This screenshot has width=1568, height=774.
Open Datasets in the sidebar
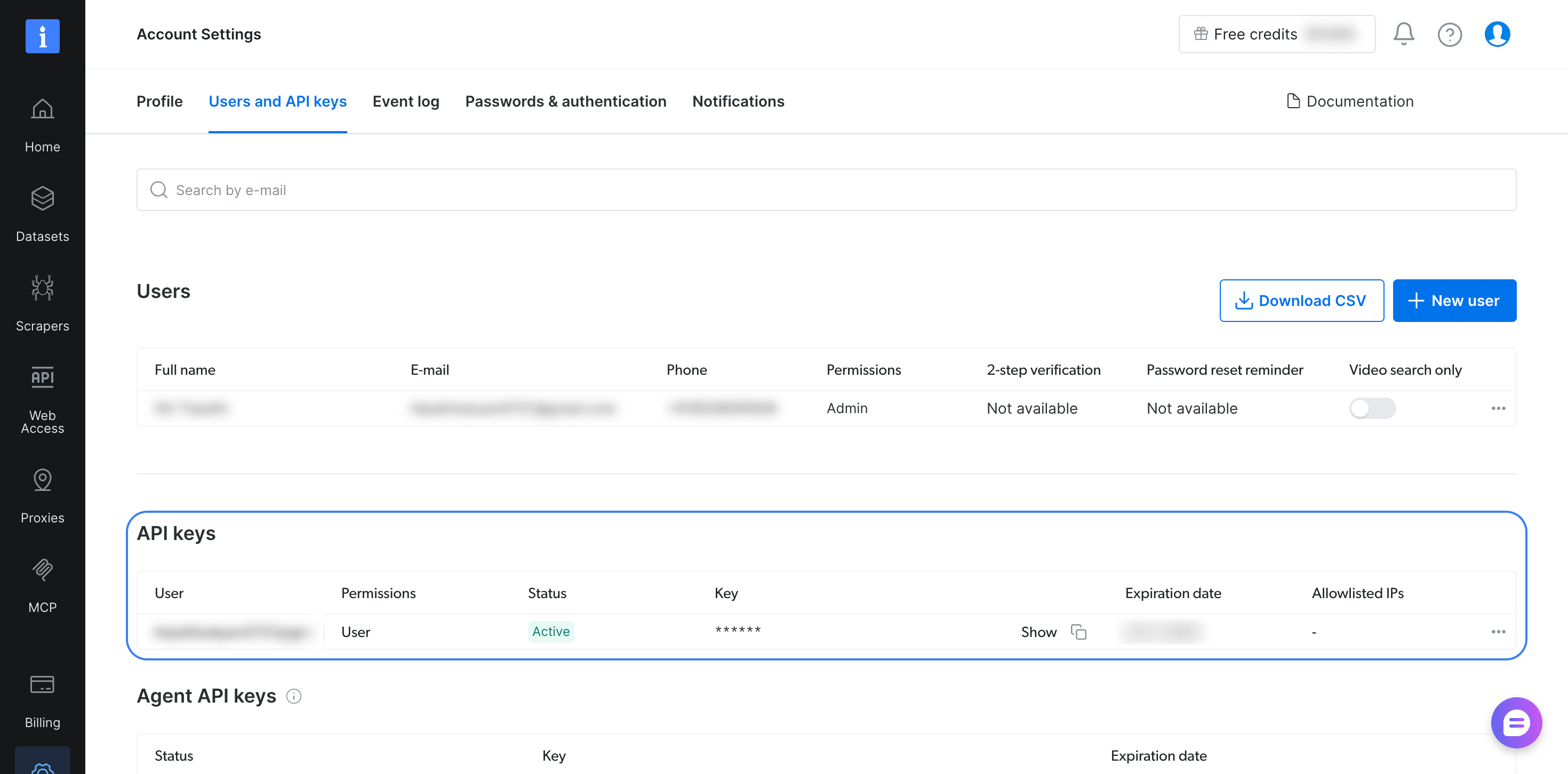click(42, 215)
